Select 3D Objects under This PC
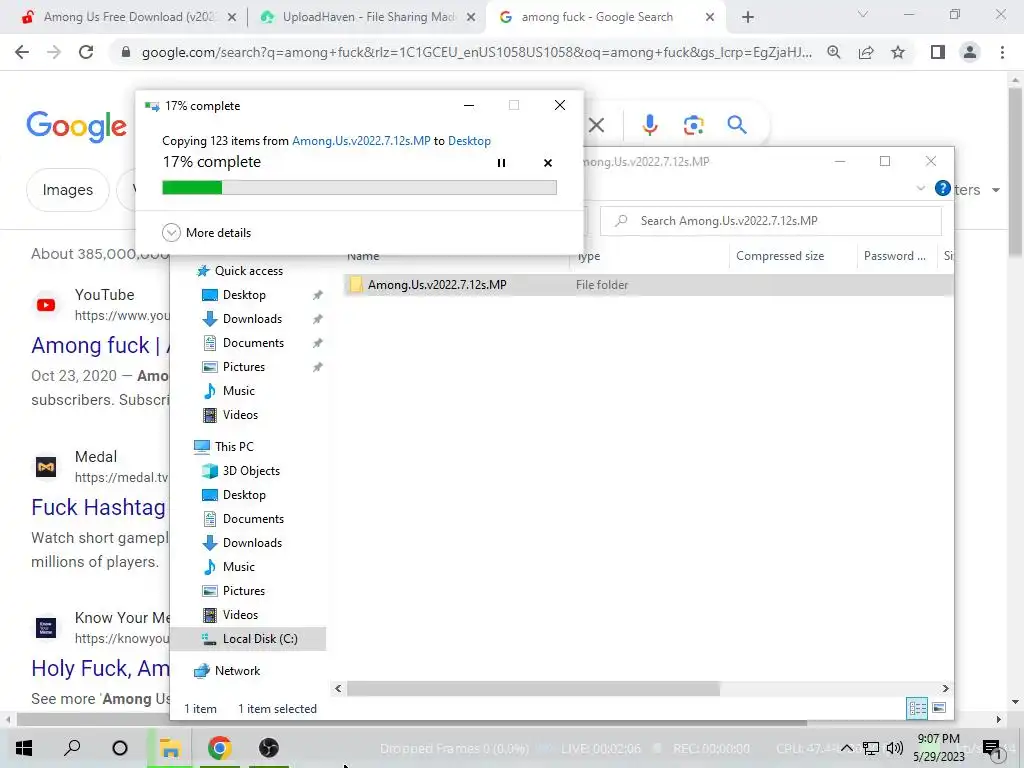This screenshot has height=768, width=1024. pos(251,471)
